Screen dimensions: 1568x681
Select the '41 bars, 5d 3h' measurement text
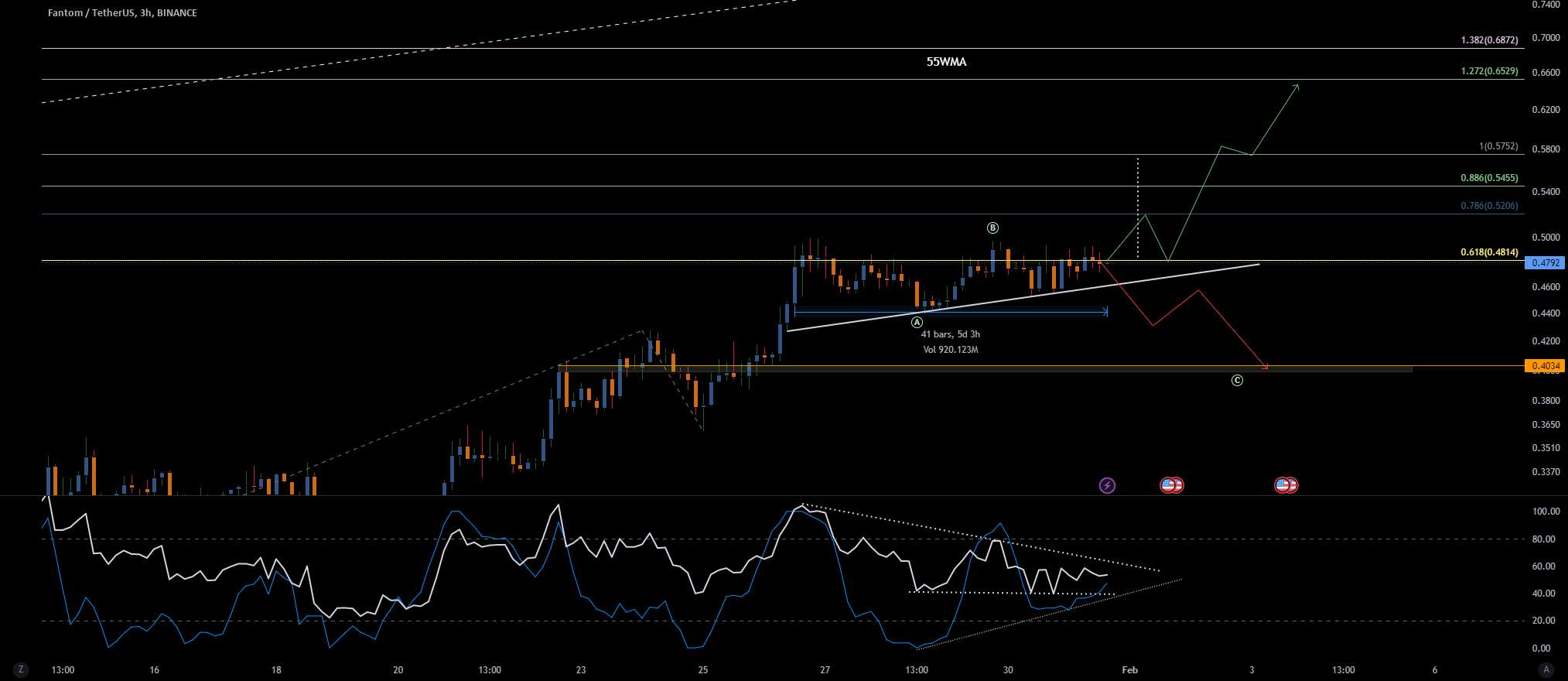[950, 334]
